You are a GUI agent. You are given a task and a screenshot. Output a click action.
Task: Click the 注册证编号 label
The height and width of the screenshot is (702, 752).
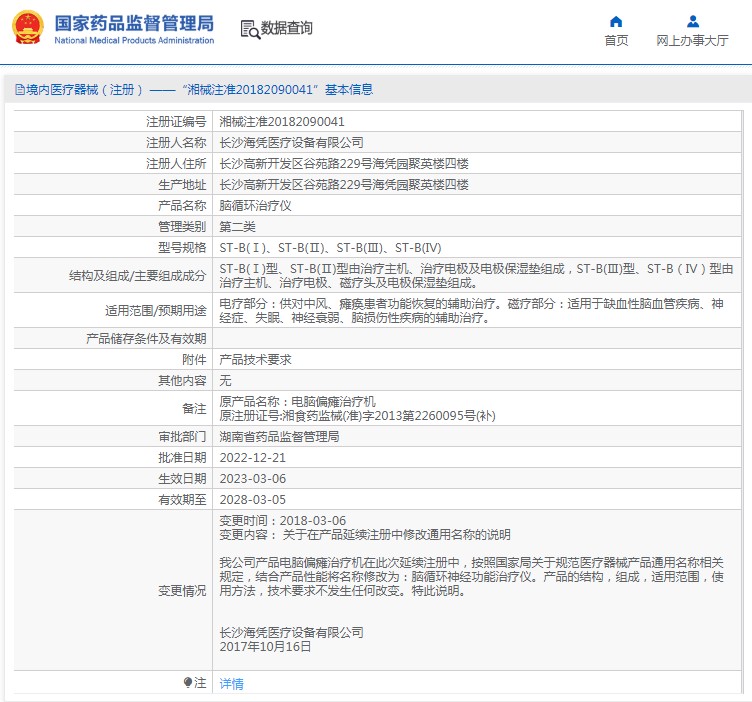point(176,122)
